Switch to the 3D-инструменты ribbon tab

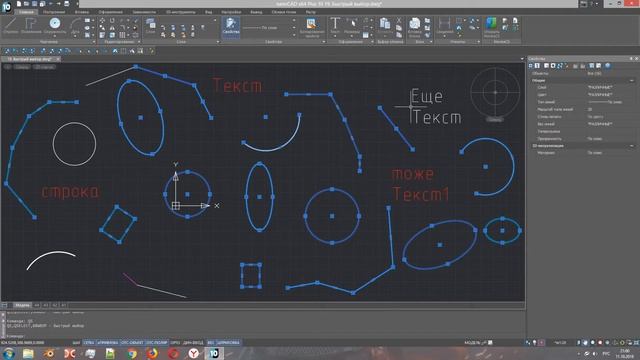[180, 12]
